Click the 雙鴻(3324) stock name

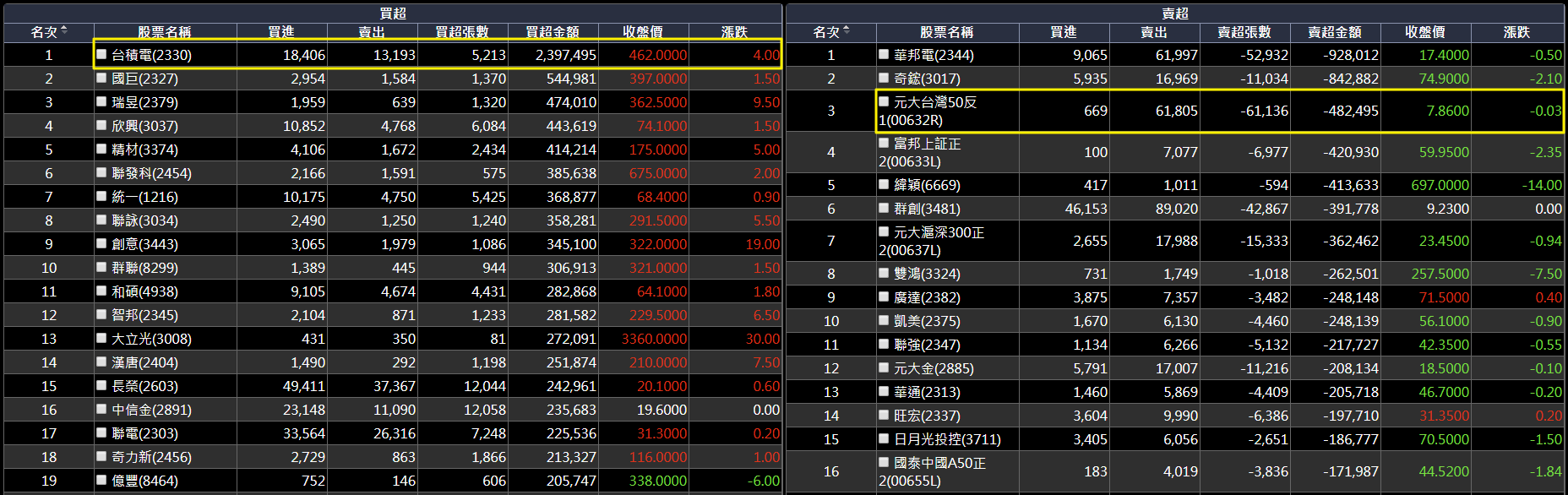pos(927,274)
